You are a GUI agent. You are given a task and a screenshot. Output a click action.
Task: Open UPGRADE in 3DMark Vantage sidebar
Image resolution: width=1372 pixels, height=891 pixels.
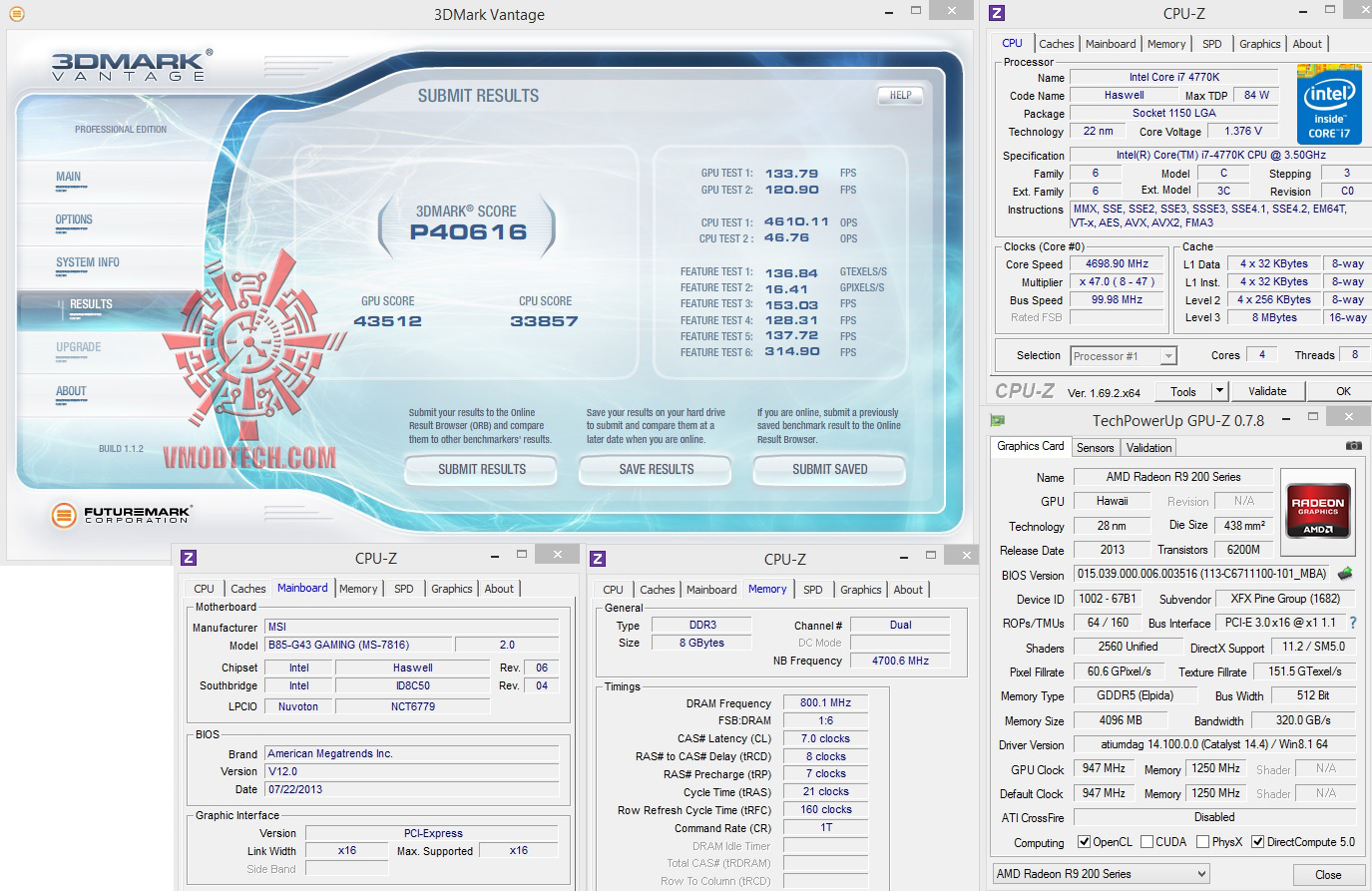(x=79, y=347)
